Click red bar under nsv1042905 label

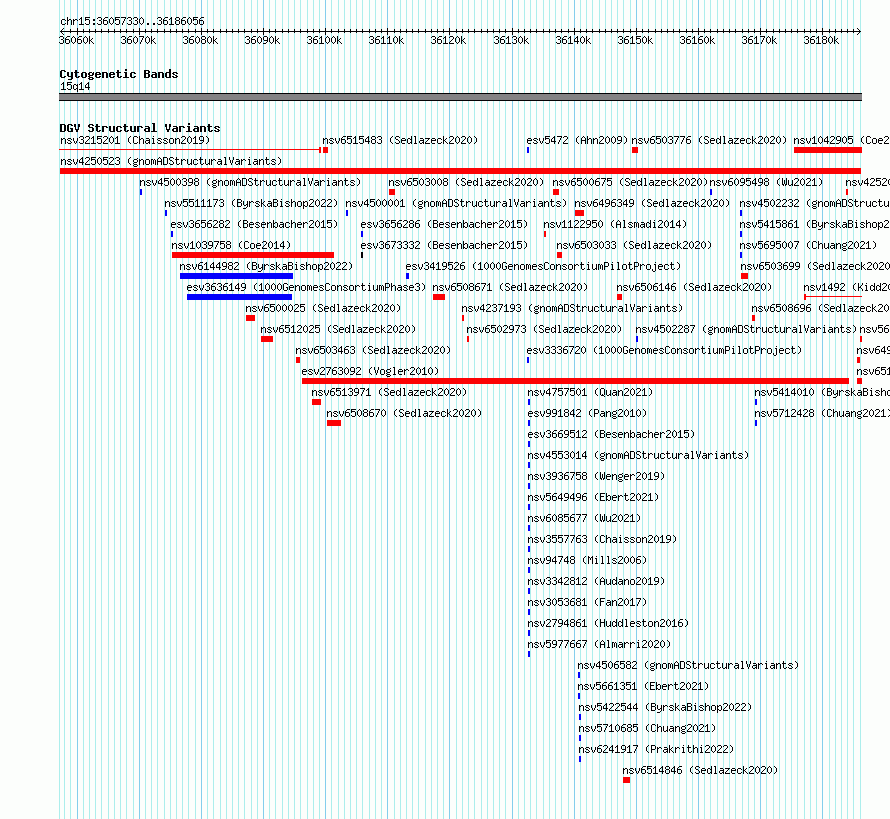[828, 150]
